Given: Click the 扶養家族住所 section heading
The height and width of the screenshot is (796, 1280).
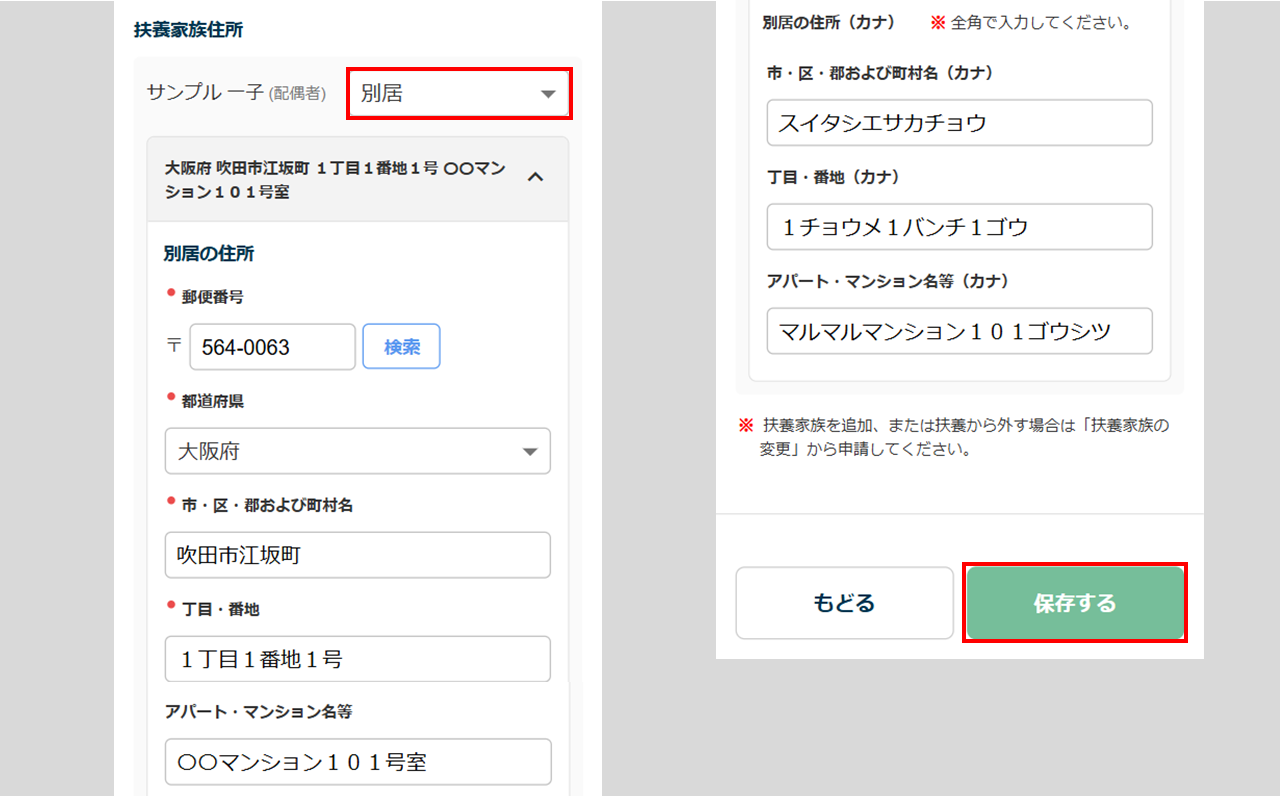Looking at the screenshot, I should [x=189, y=30].
